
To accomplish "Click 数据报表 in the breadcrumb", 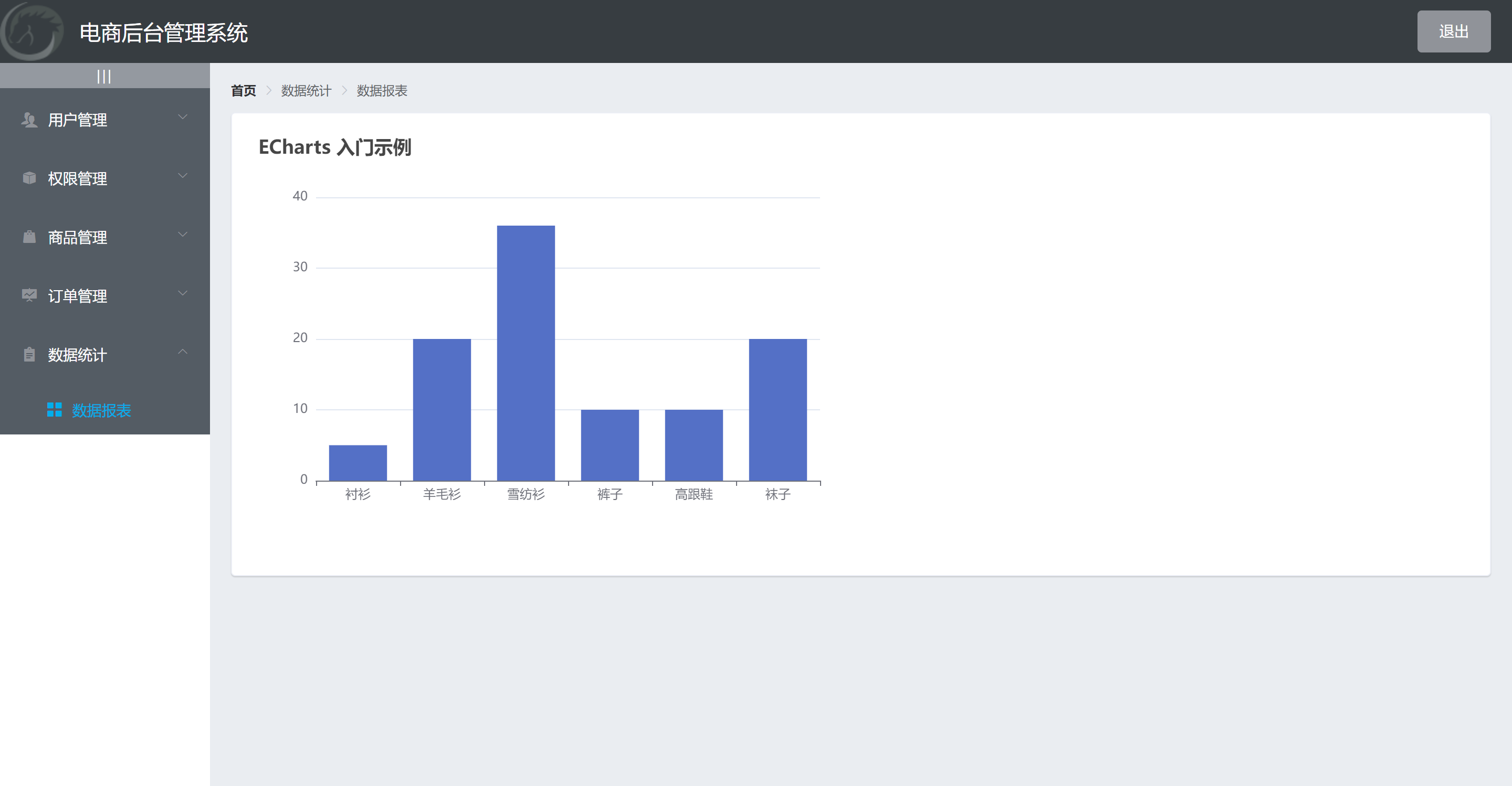I will pos(382,91).
